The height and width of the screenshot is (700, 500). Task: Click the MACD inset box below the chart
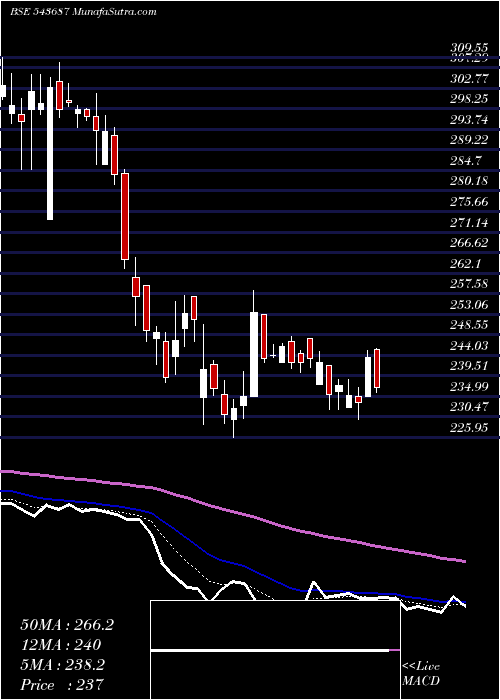coord(275,650)
